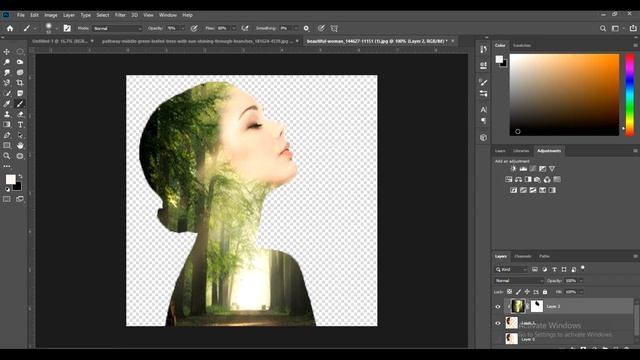640x360 pixels.
Task: Select the Zoom tool in toolbox
Action: pos(7,156)
